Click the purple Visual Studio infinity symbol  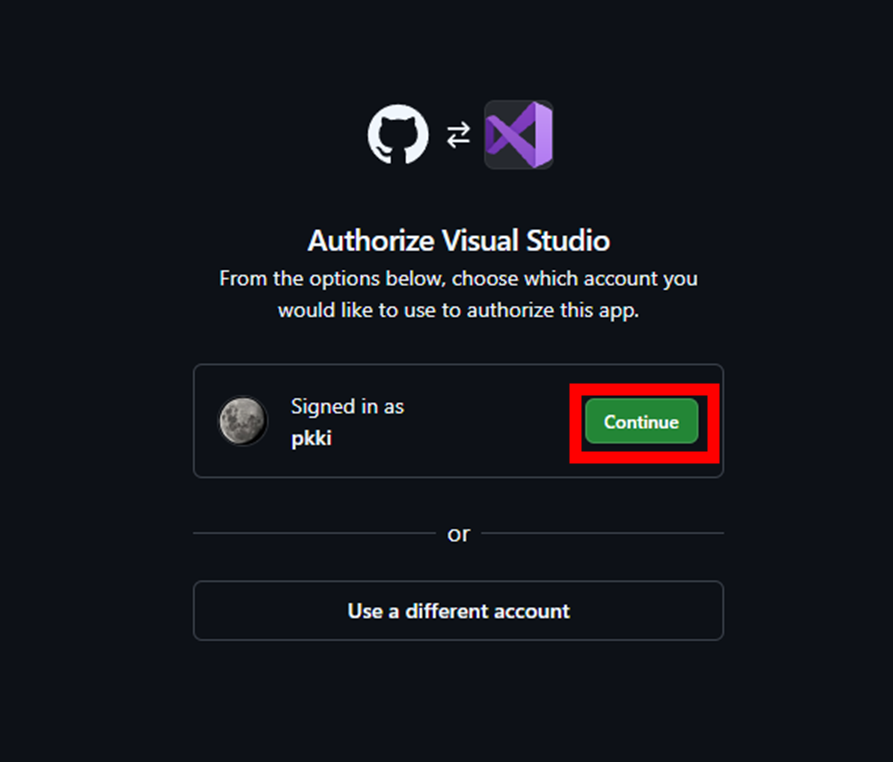(x=518, y=132)
